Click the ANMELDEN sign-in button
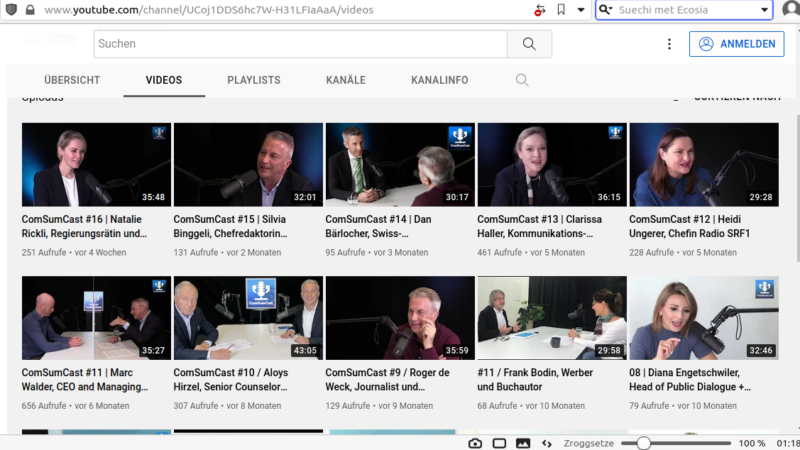This screenshot has width=800, height=450. point(737,44)
